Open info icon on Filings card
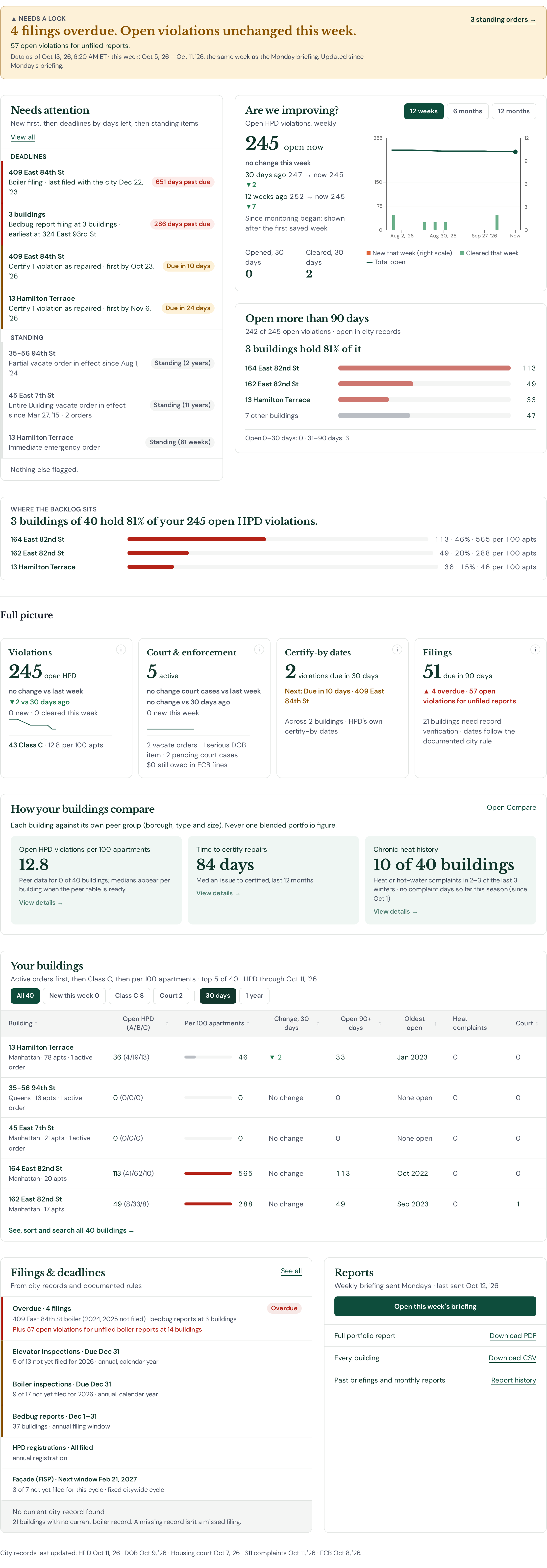This screenshot has height=1568, width=547. (x=535, y=649)
